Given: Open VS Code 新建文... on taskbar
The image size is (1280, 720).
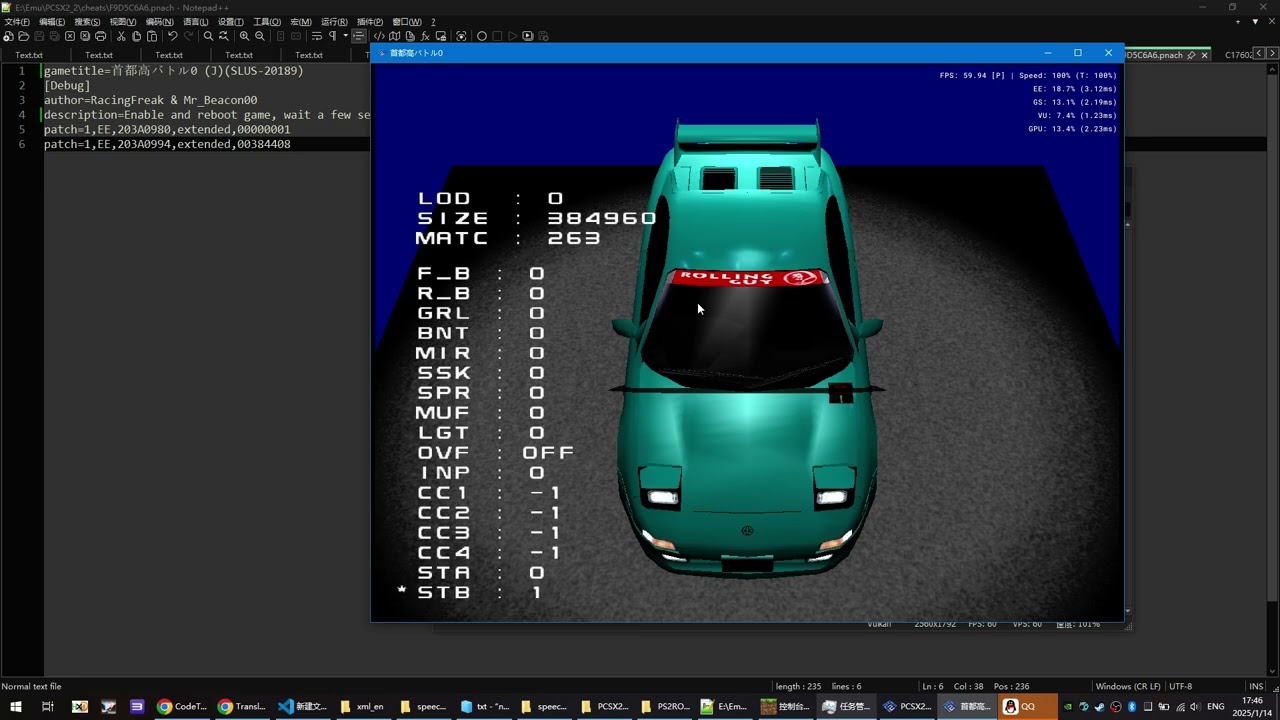Looking at the screenshot, I should [303, 706].
